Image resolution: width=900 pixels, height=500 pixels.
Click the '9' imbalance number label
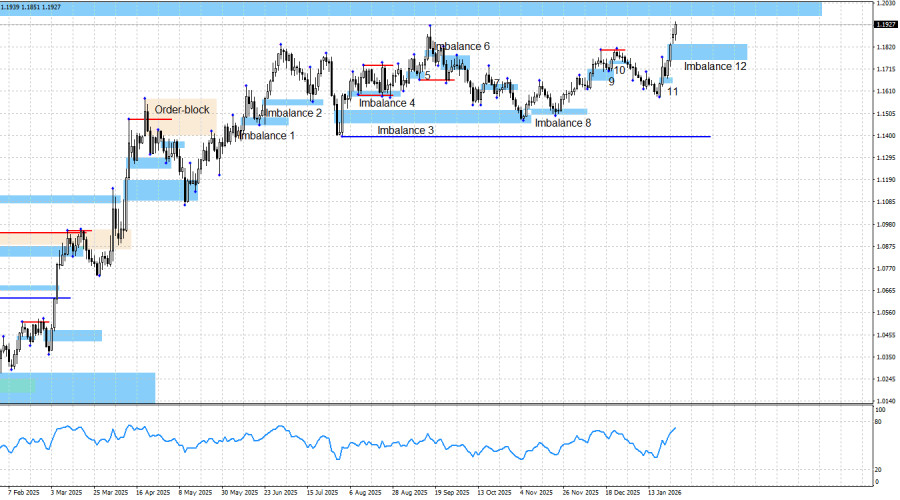pos(611,82)
